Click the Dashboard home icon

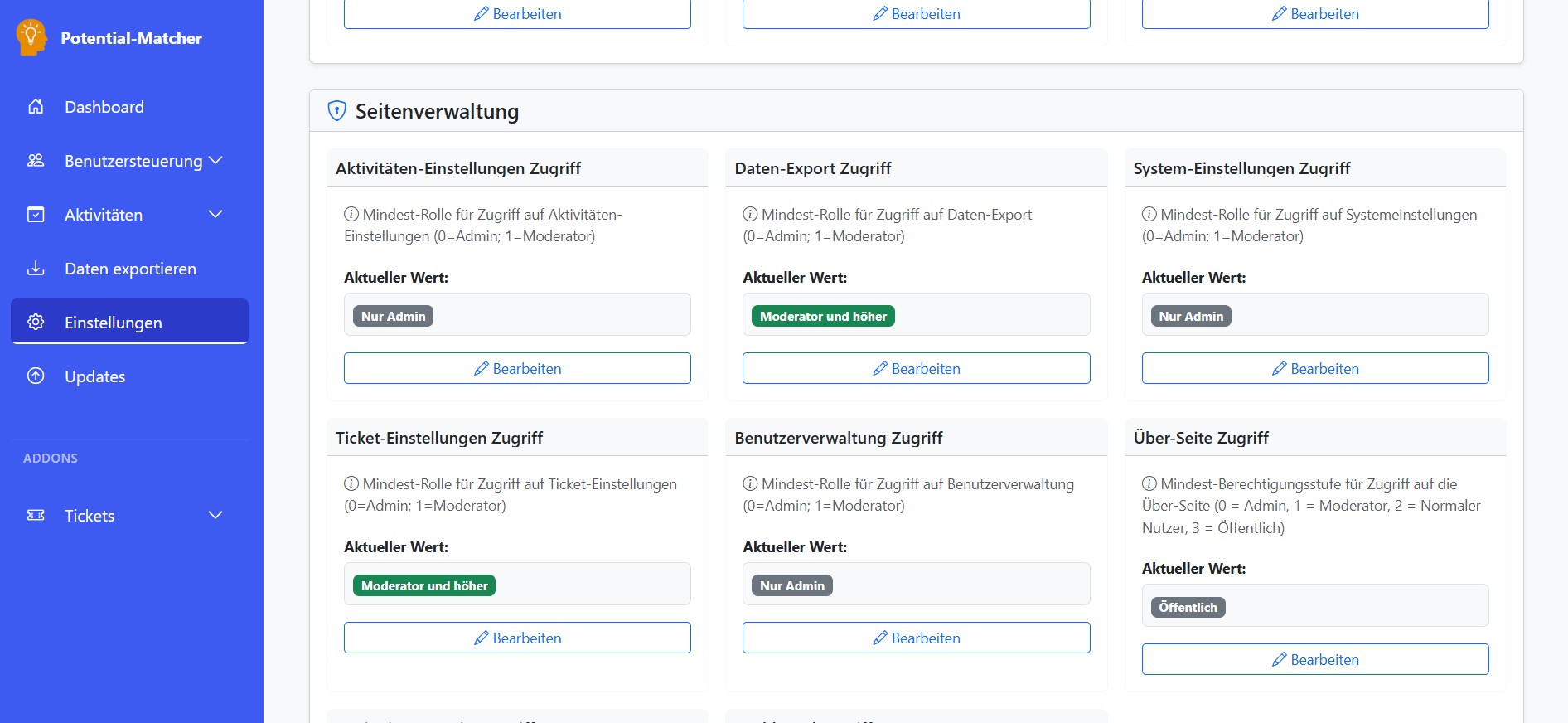click(x=36, y=107)
